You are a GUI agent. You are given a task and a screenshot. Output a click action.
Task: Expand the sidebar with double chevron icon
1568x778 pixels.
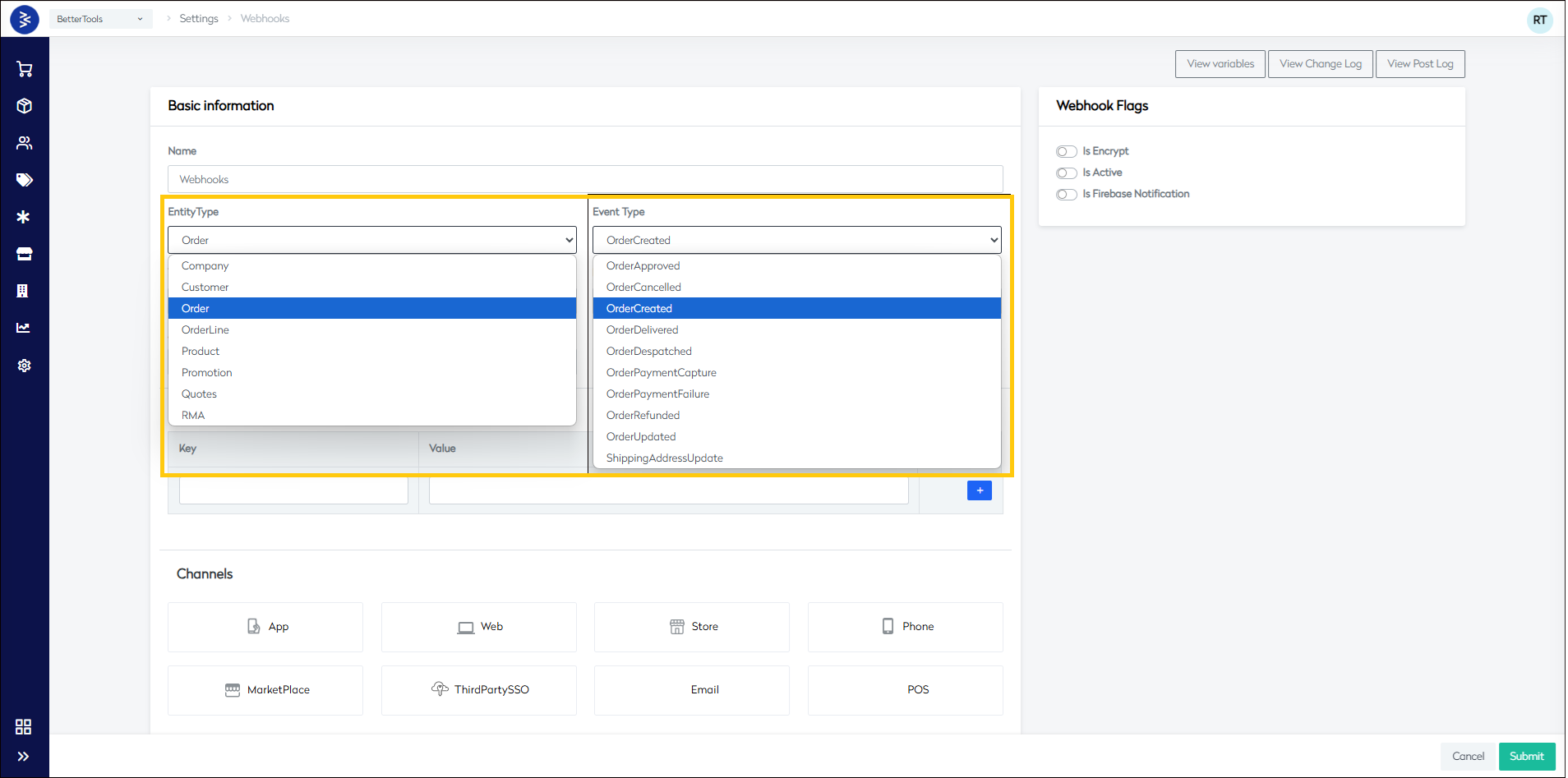[x=23, y=757]
